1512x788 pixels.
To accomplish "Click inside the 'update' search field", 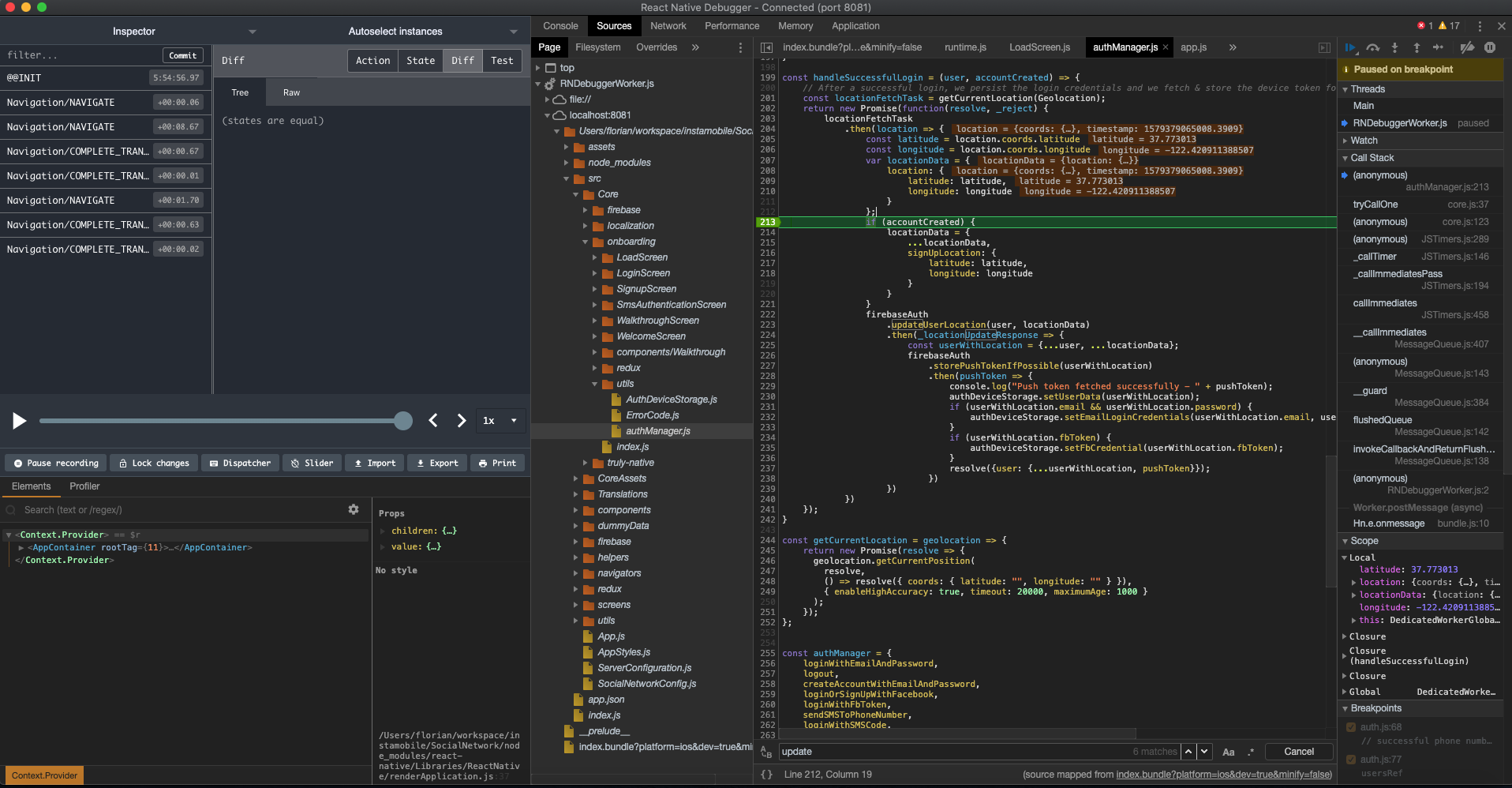I will 868,752.
